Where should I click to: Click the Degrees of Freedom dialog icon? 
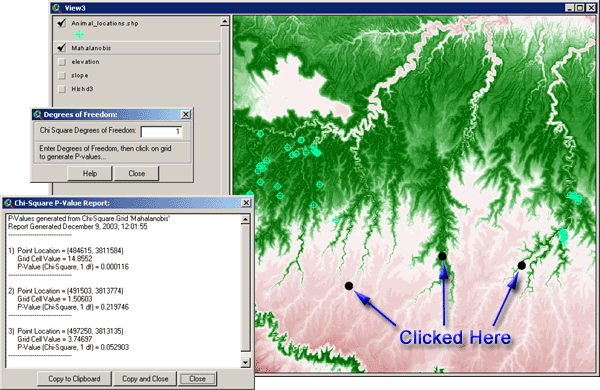(38, 114)
